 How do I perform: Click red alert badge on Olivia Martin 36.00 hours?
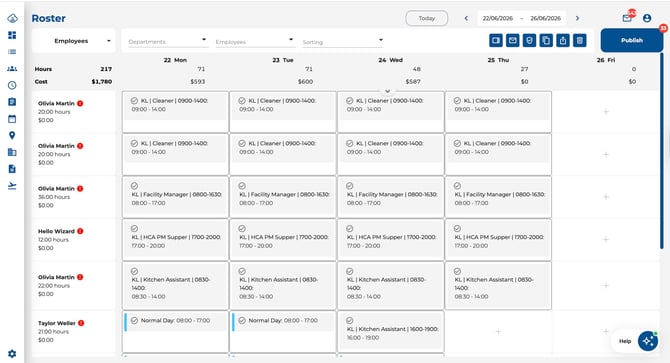point(80,188)
